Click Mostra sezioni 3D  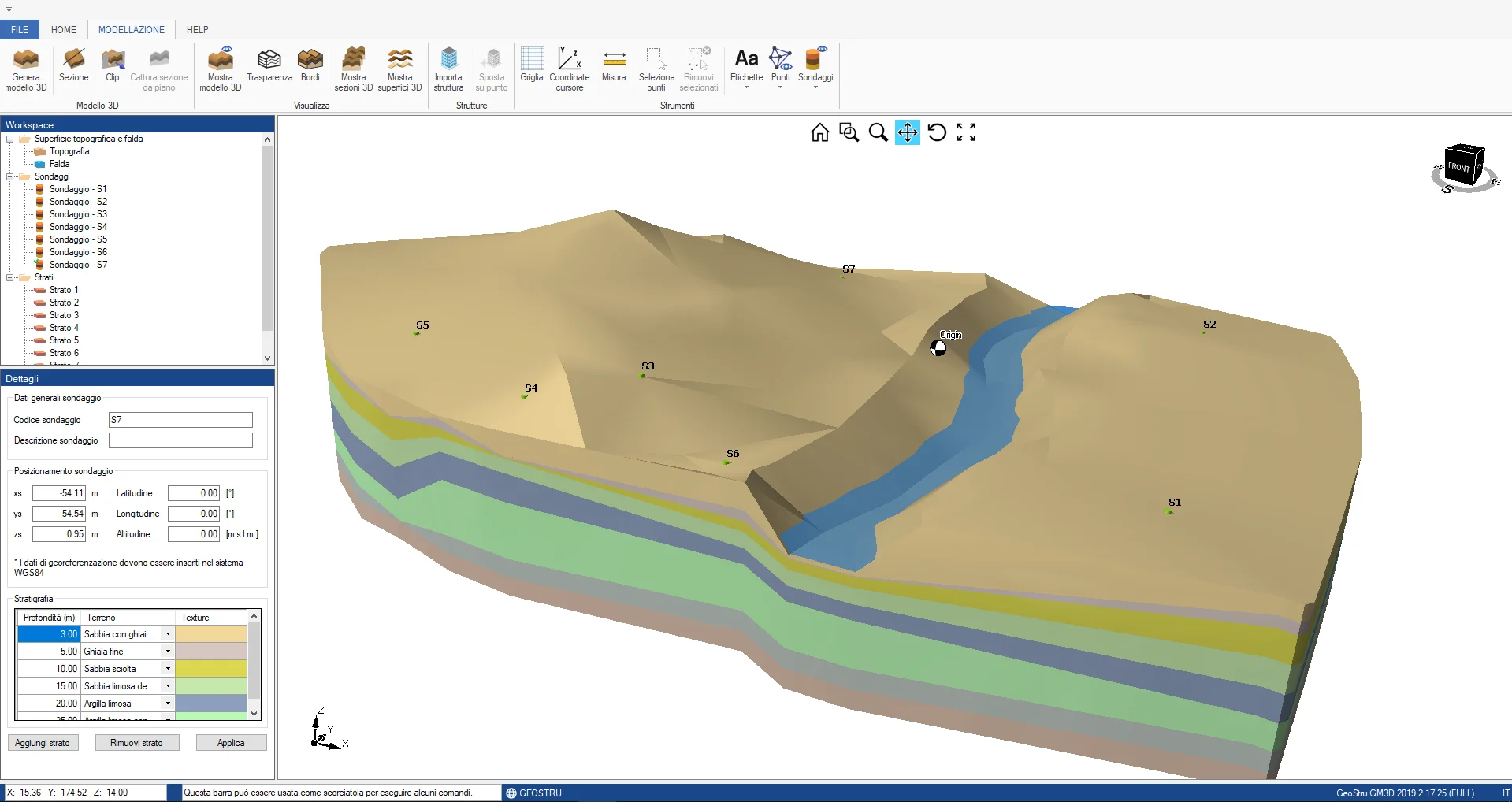pos(354,70)
